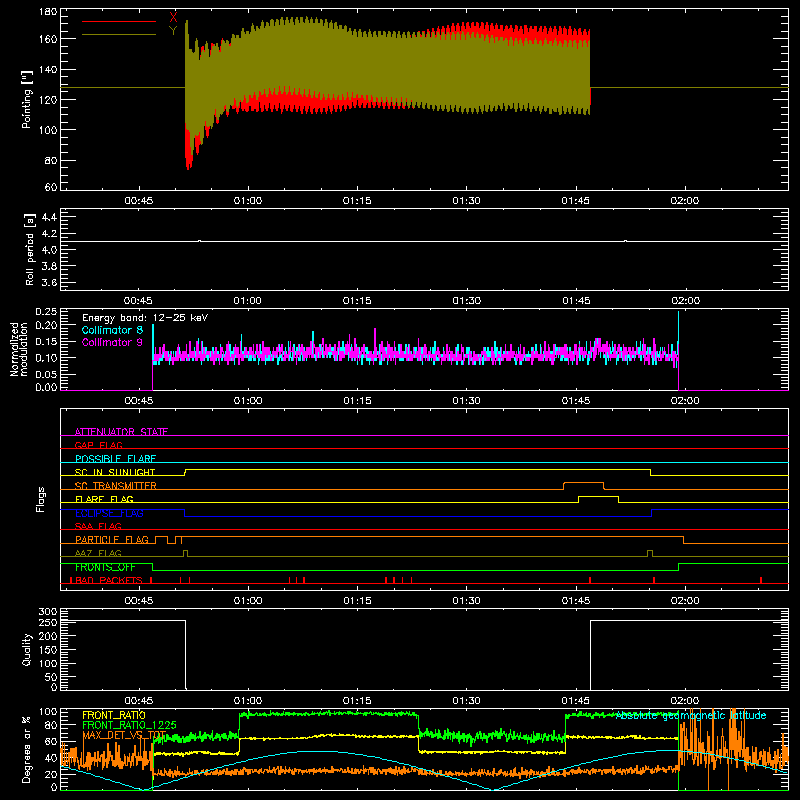Click the '180' tick label on Pointing axis

(47, 11)
